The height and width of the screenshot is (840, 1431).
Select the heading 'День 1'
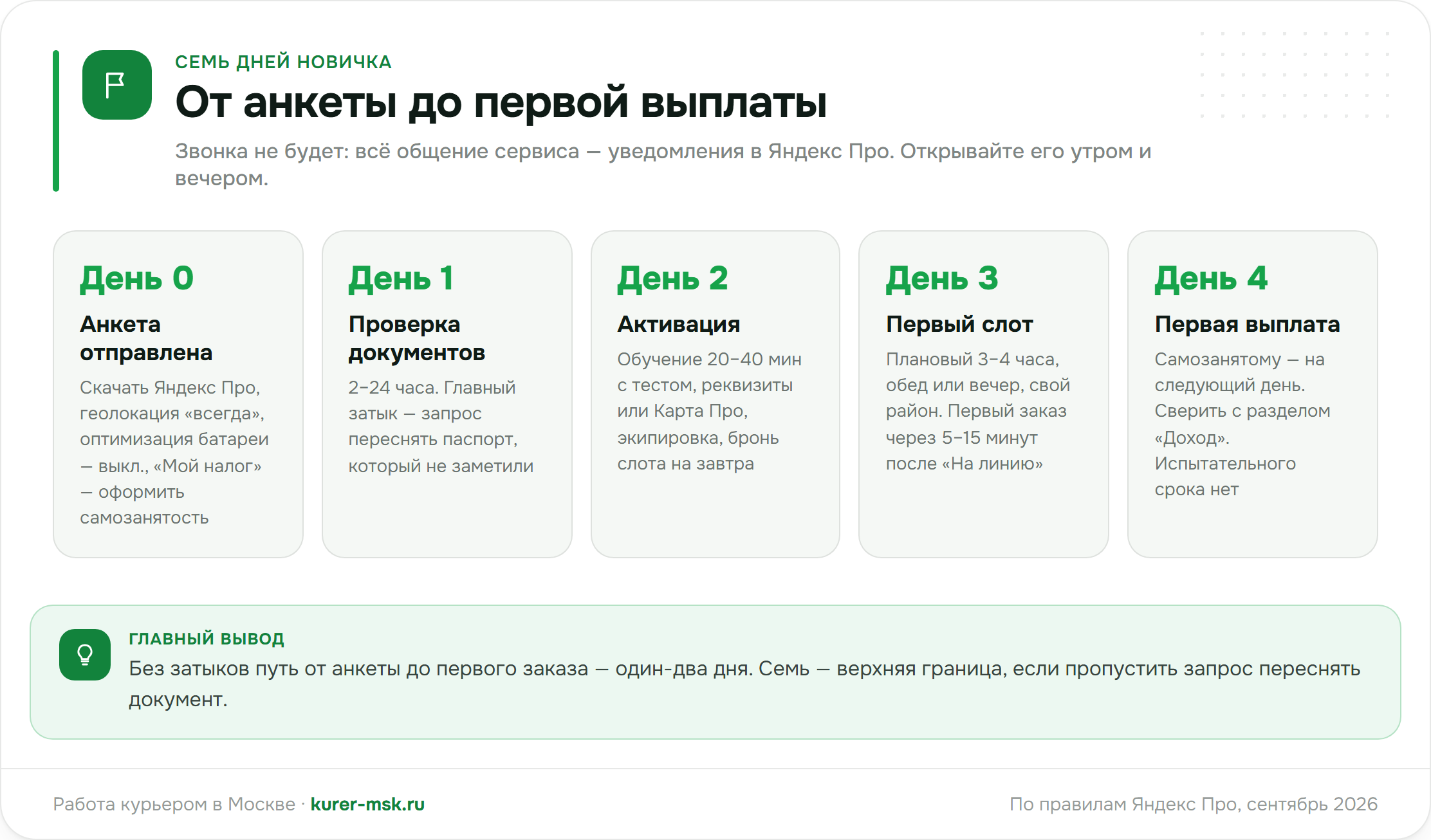pos(402,278)
